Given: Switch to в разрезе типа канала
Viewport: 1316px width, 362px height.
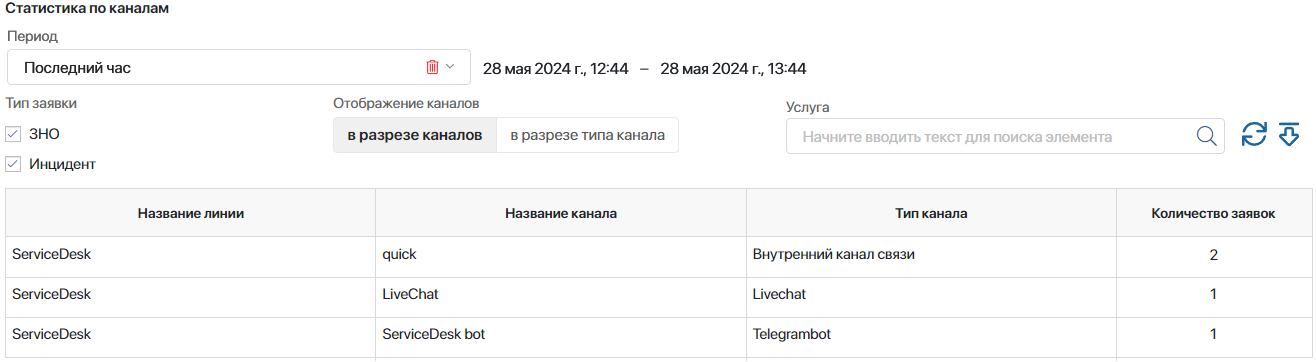Looking at the screenshot, I should coord(587,135).
